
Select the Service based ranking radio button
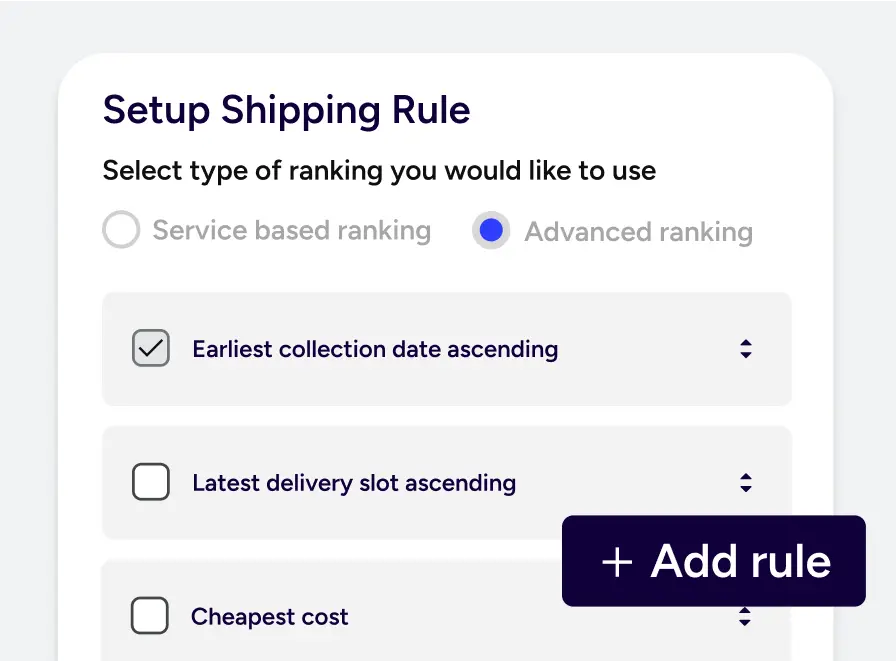pos(121,231)
